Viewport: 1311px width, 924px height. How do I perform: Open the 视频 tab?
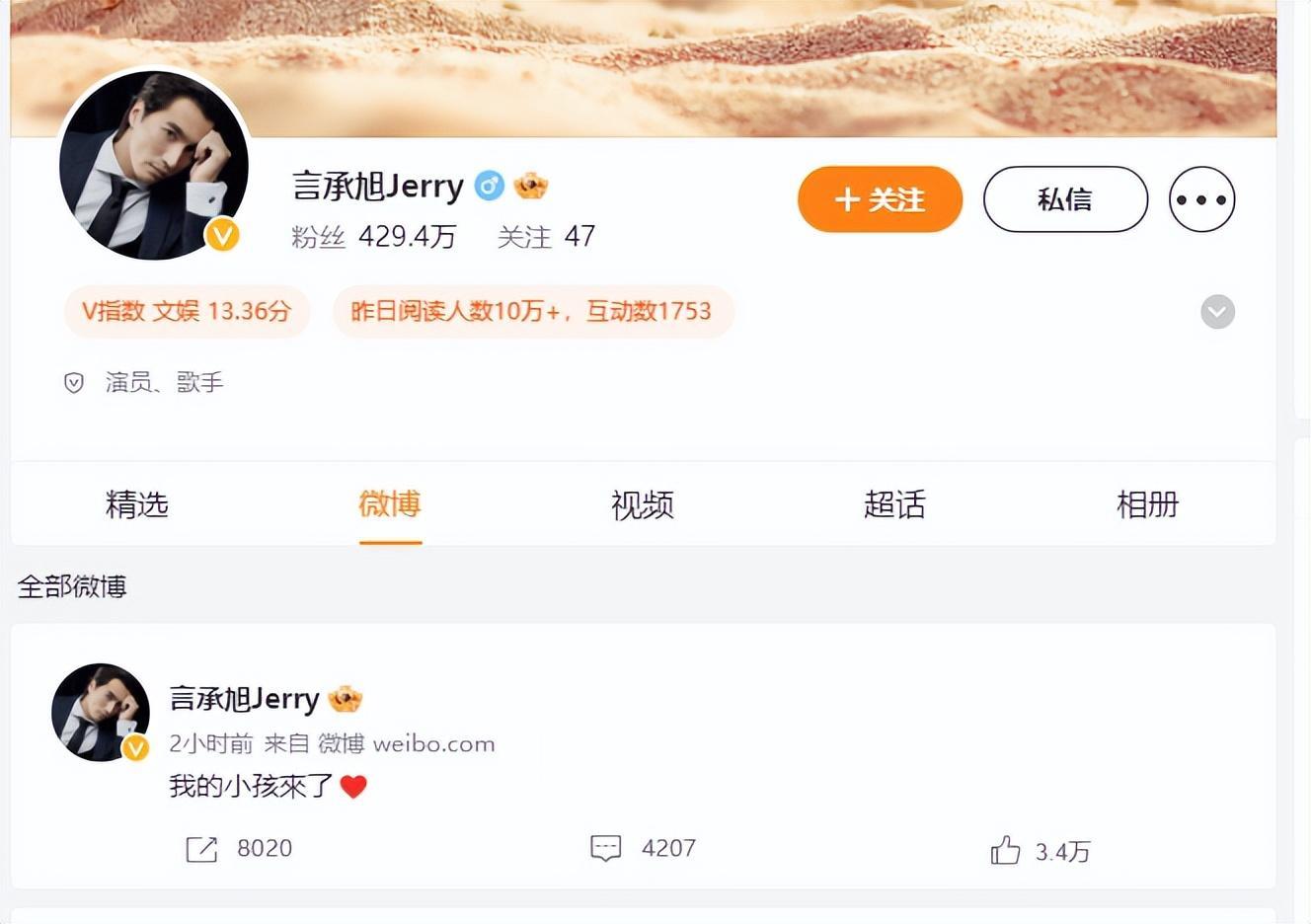pyautogui.click(x=643, y=504)
